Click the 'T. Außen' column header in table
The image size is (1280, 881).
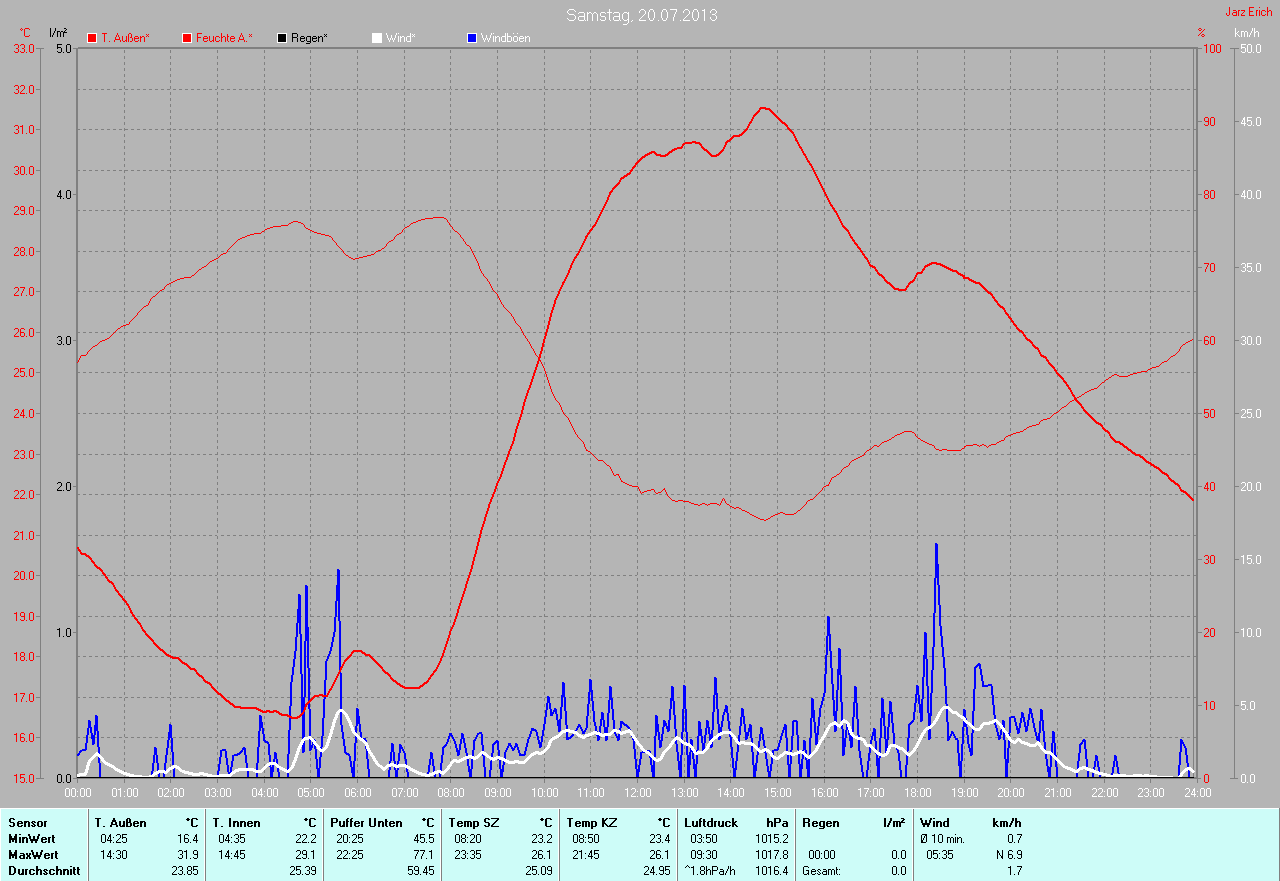click(x=121, y=822)
